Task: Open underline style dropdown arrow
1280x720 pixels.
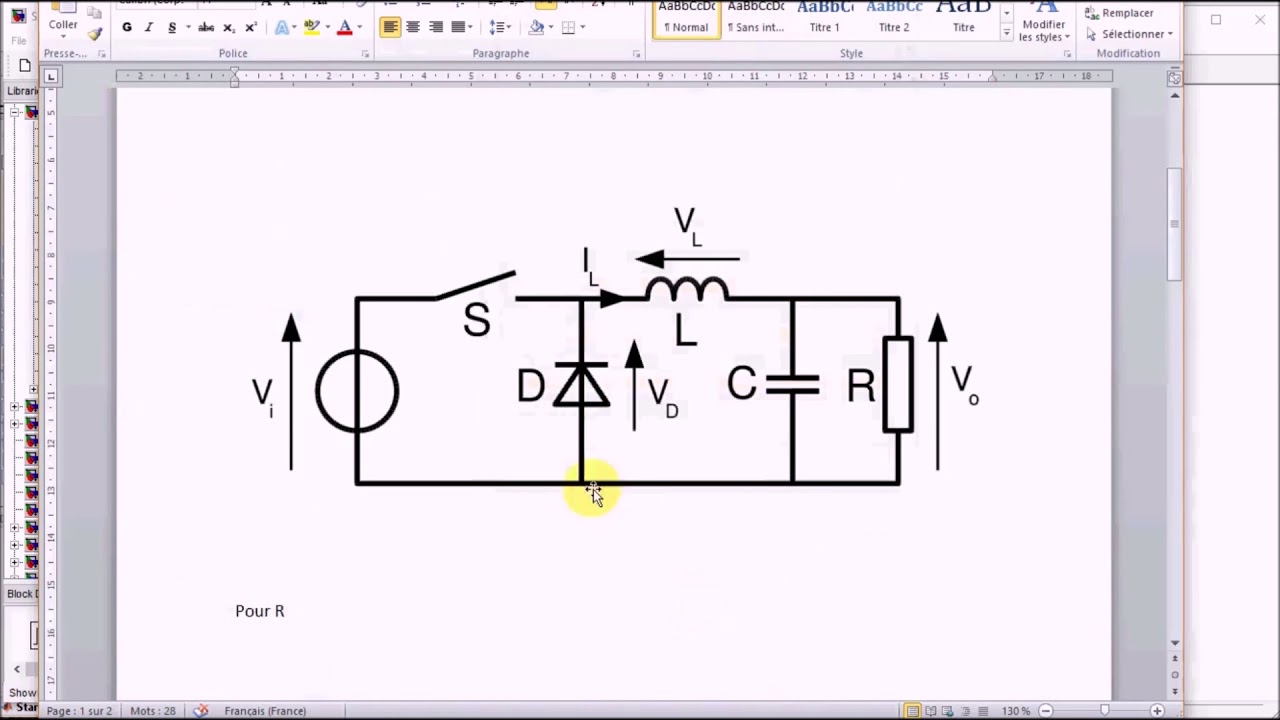Action: click(x=188, y=27)
